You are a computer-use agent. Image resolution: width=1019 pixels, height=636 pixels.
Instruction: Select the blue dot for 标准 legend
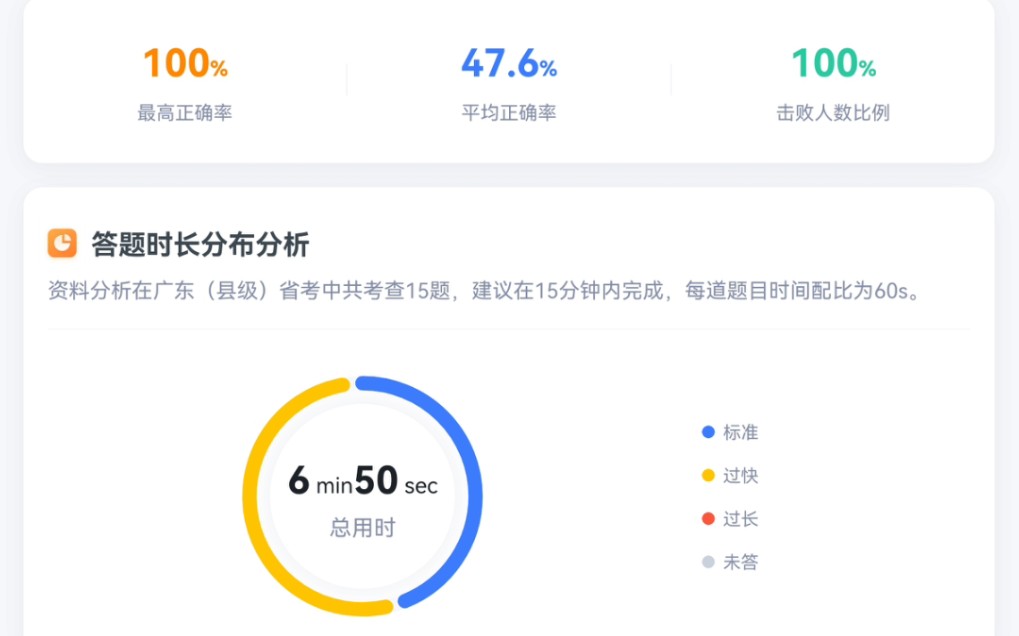pyautogui.click(x=709, y=432)
